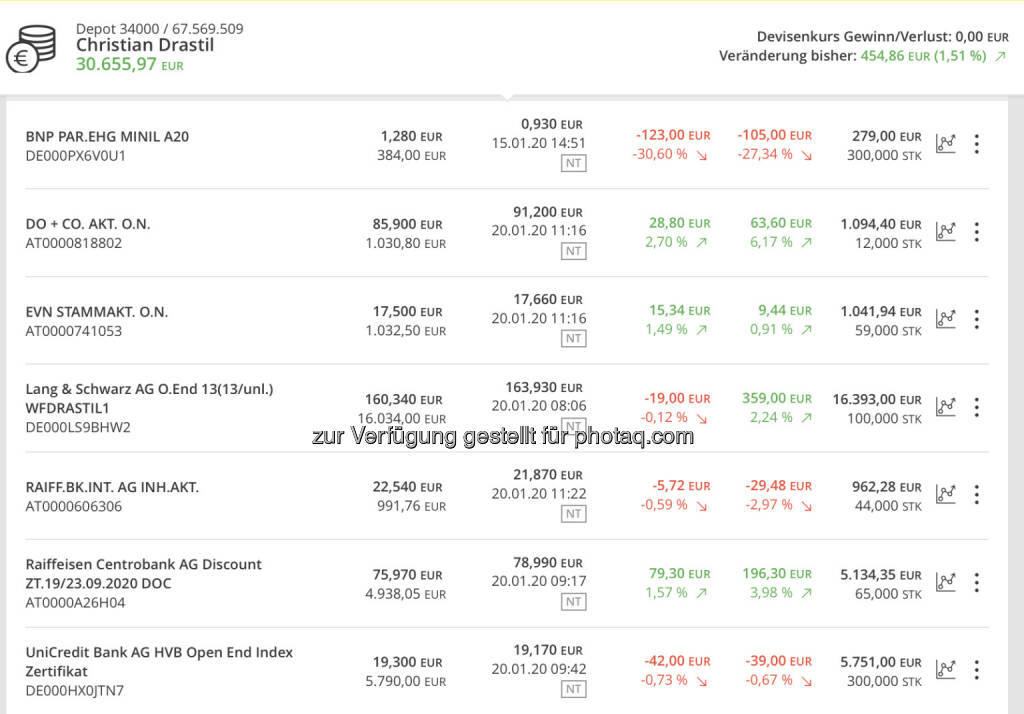
Task: Click the euro coins depot icon
Action: pyautogui.click(x=31, y=48)
